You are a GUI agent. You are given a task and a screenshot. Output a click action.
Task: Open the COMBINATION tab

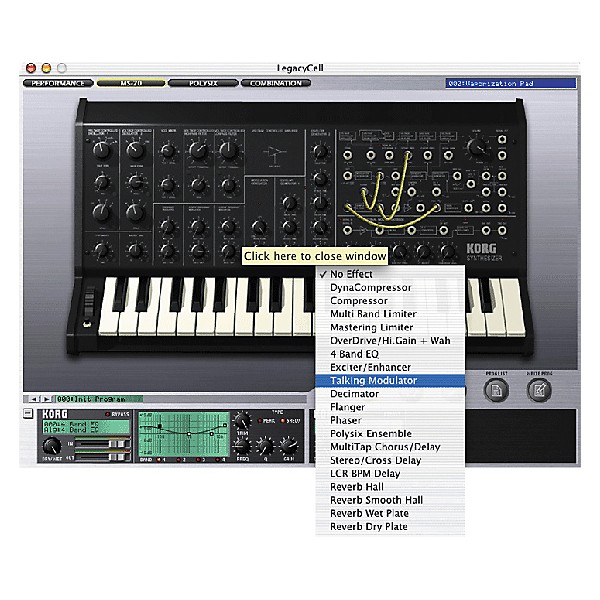(276, 83)
